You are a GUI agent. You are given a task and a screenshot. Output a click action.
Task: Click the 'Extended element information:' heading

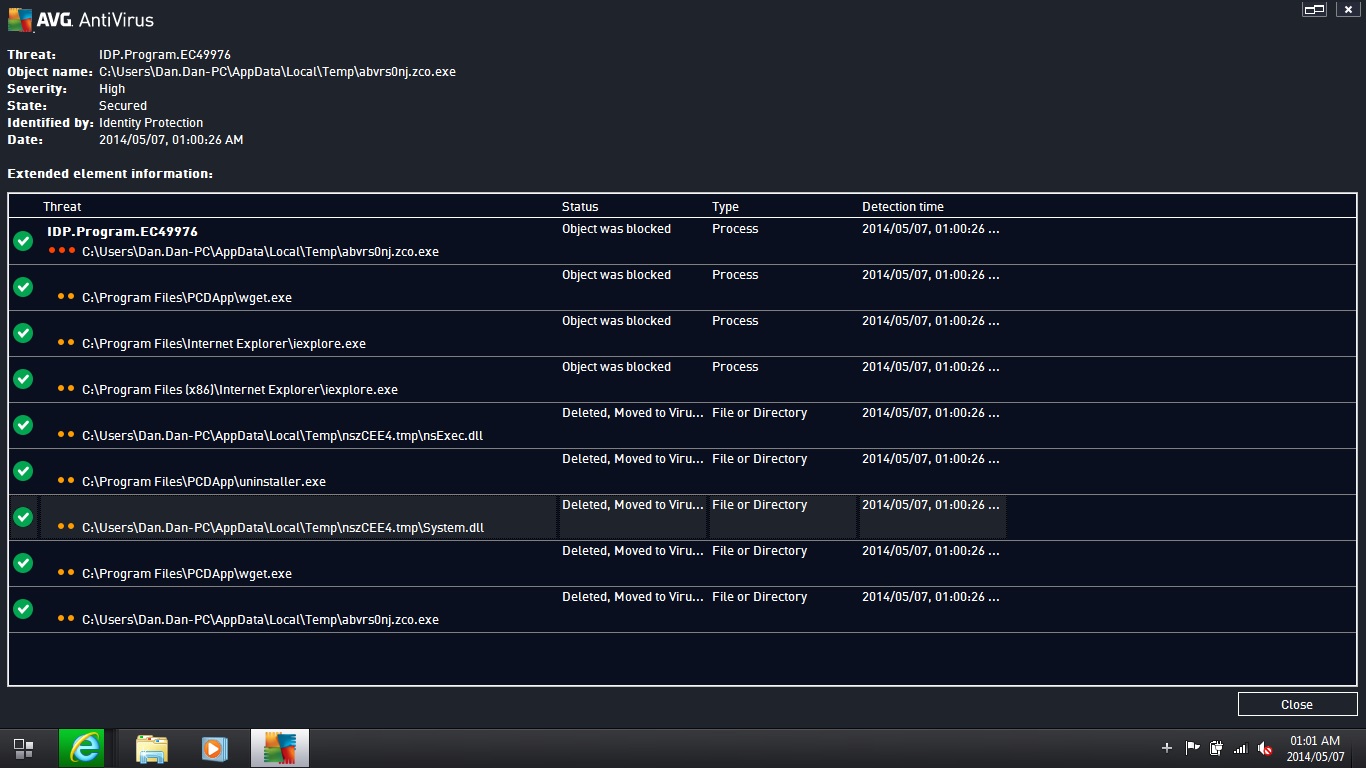110,174
